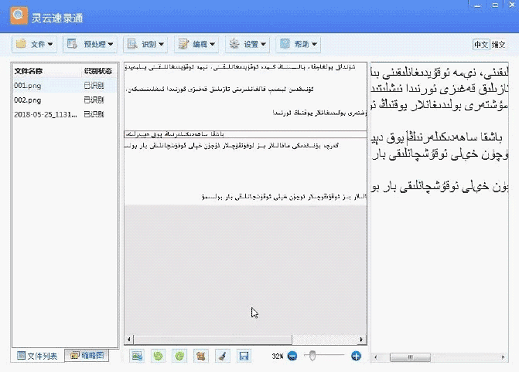Viewport: 519px width, 372px height.
Task: Click the brush cleanup icon
Action: [222, 356]
